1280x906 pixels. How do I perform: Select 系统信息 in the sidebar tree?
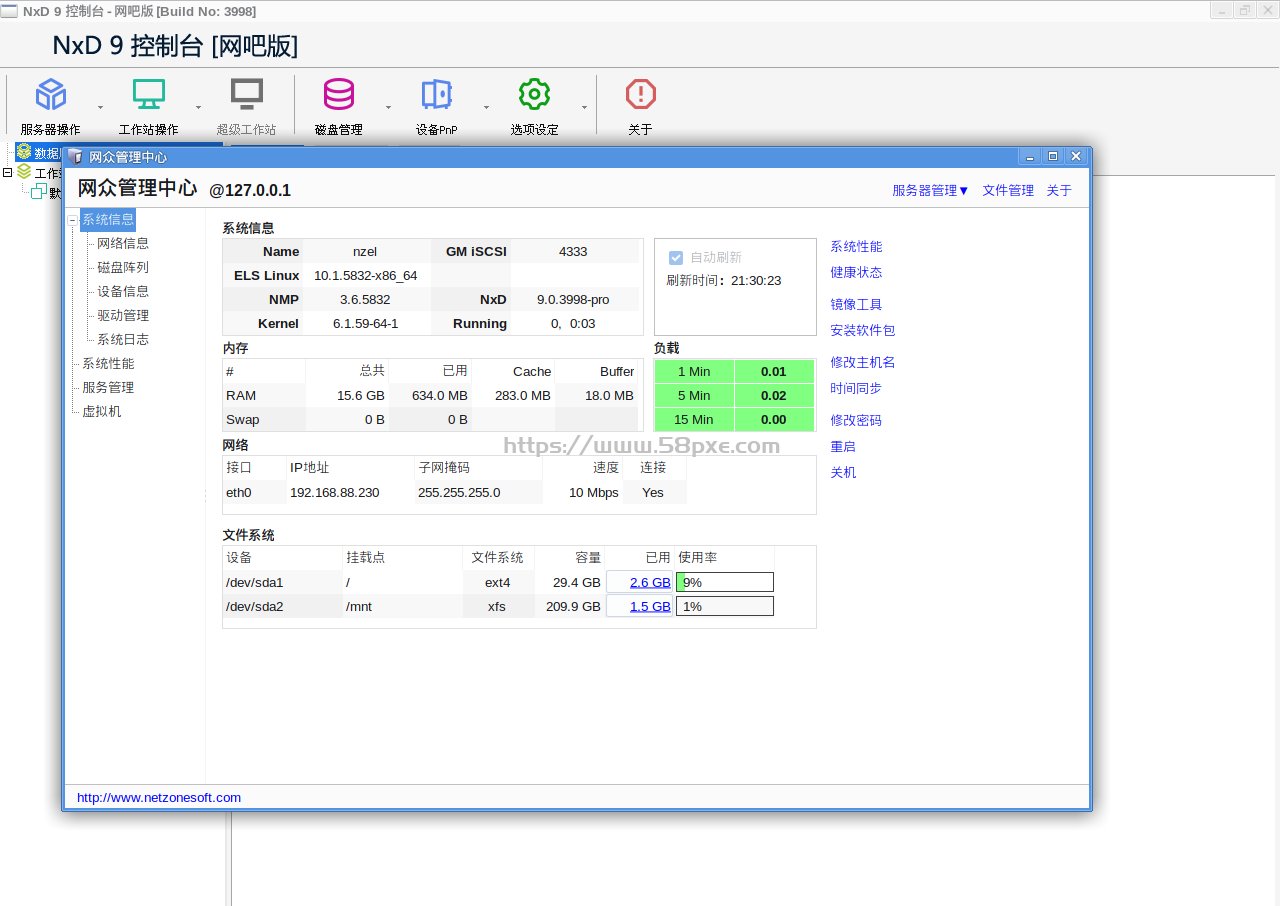(108, 220)
